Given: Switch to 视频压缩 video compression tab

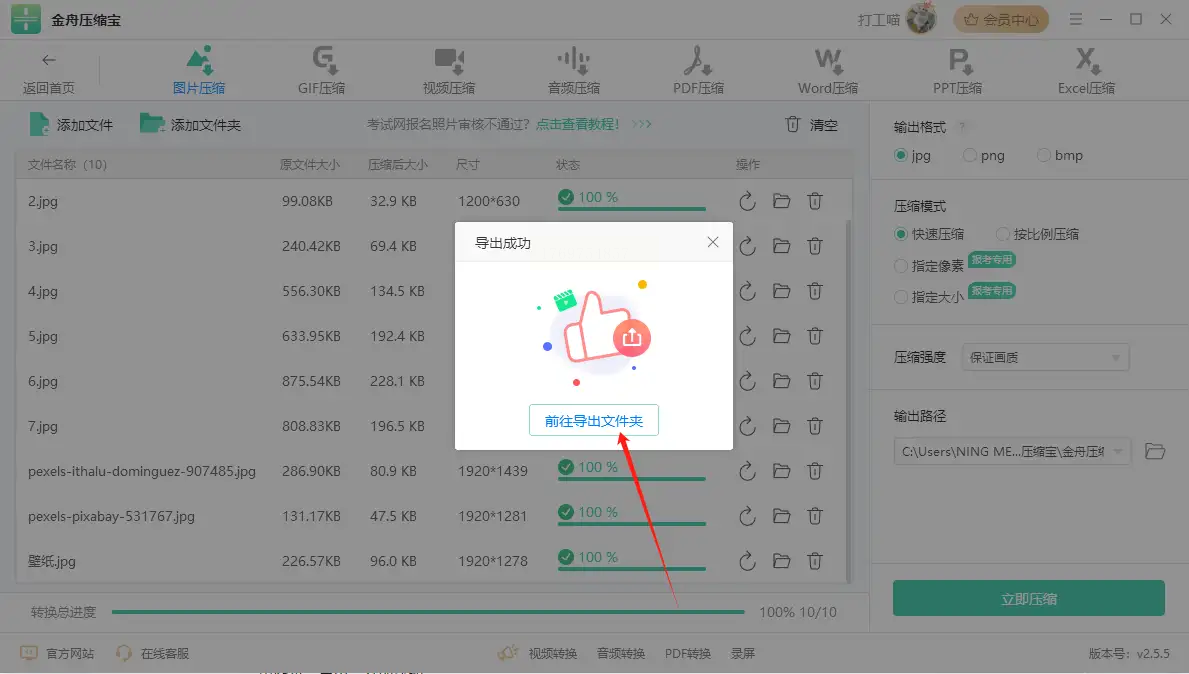Looking at the screenshot, I should coord(449,71).
